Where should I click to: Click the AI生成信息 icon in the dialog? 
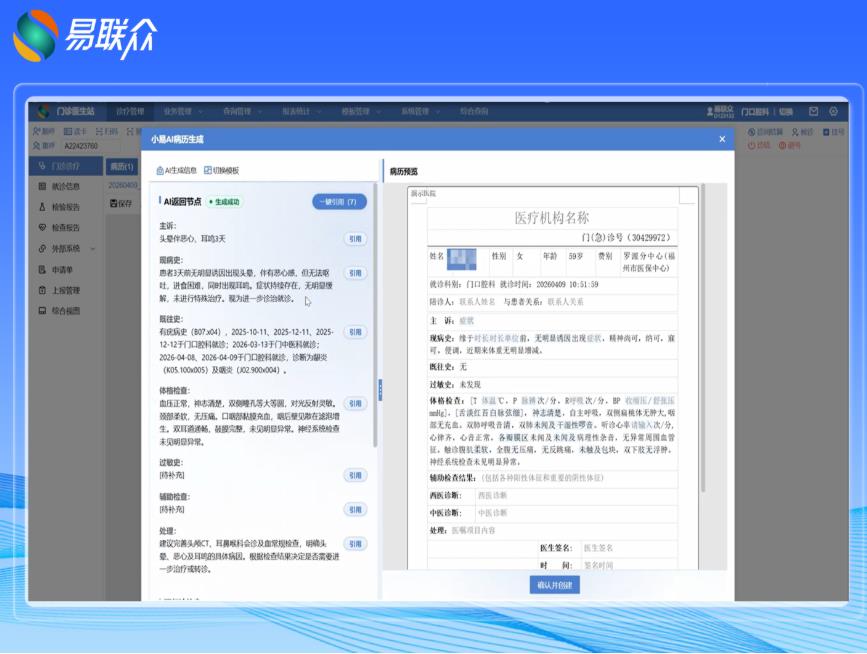tap(160, 170)
